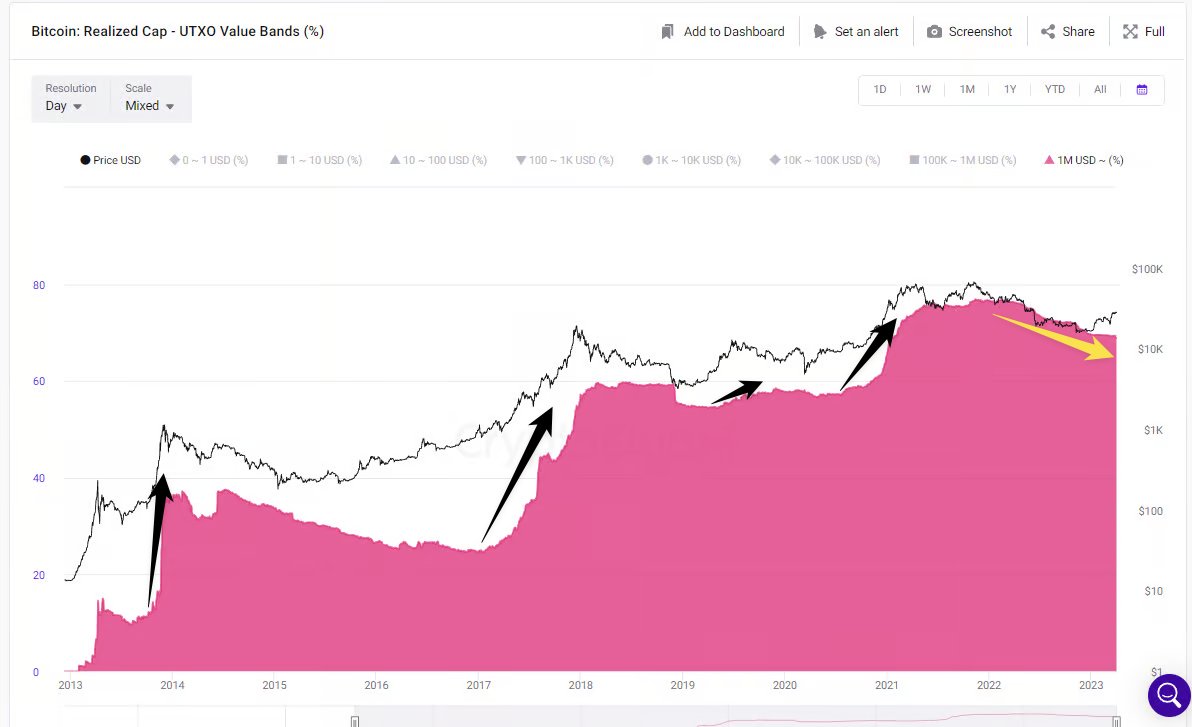
Task: Click the Screenshot camera icon
Action: 934,32
